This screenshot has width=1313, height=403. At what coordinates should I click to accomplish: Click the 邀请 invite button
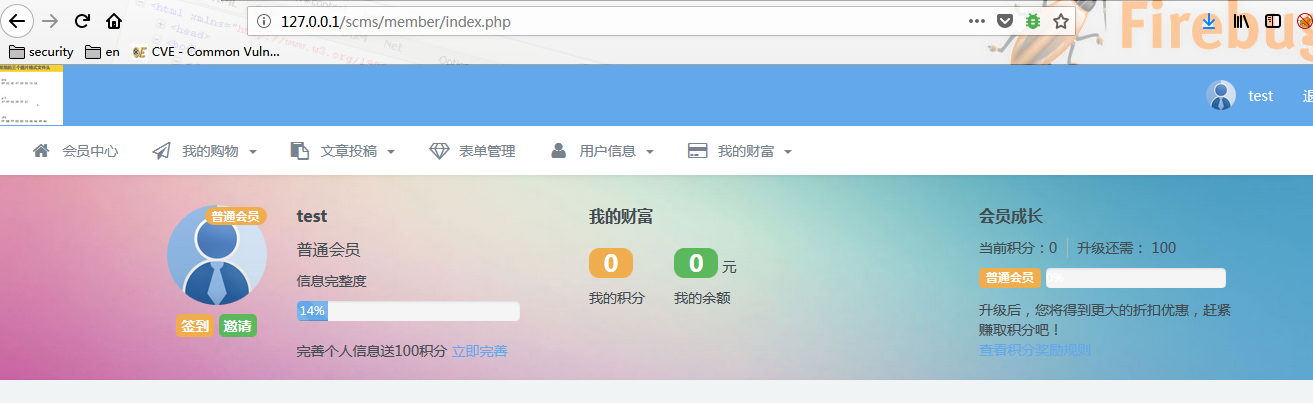tap(238, 326)
